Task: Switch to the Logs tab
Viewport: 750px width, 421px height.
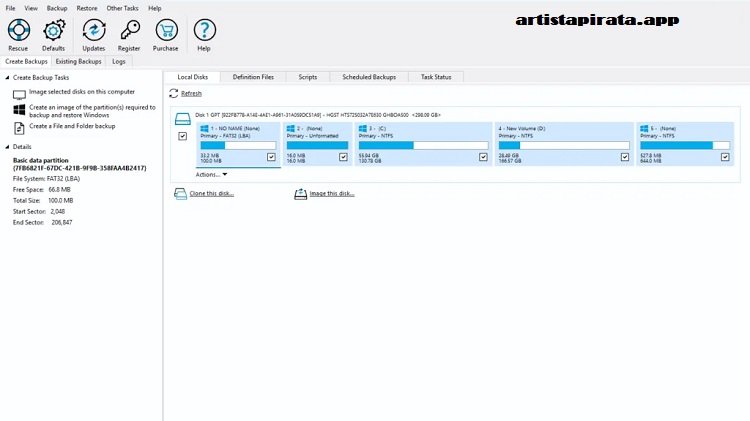Action: pyautogui.click(x=119, y=62)
